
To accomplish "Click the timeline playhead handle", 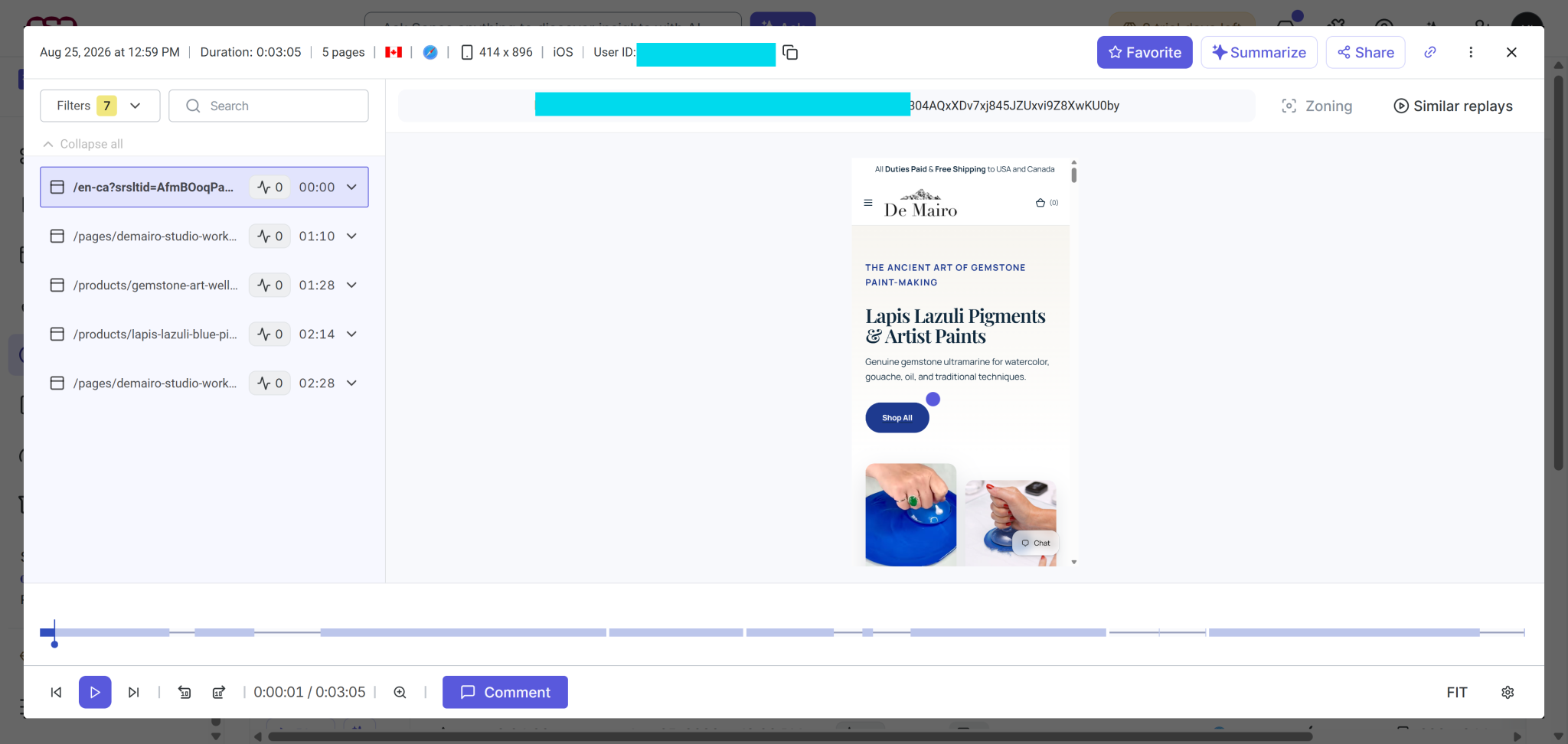I will (x=54, y=644).
